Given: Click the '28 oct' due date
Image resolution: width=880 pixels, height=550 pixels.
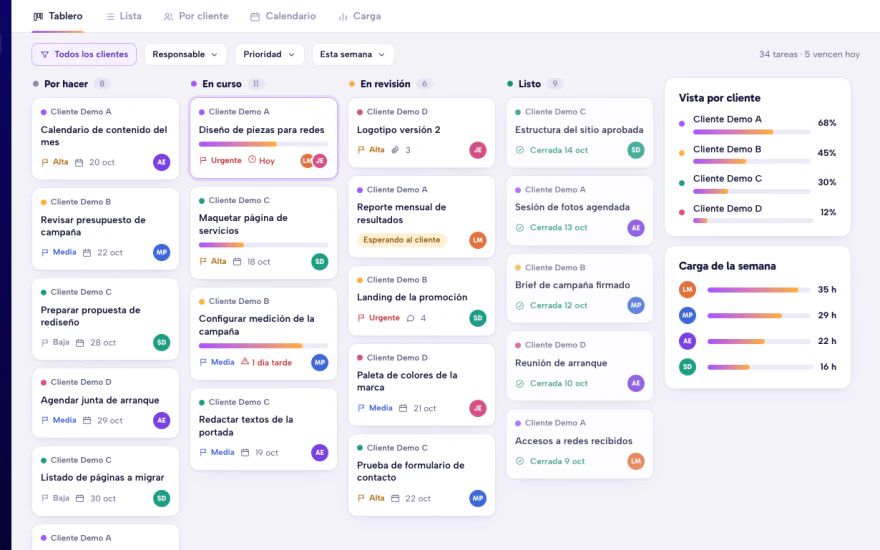Looking at the screenshot, I should (103, 342).
